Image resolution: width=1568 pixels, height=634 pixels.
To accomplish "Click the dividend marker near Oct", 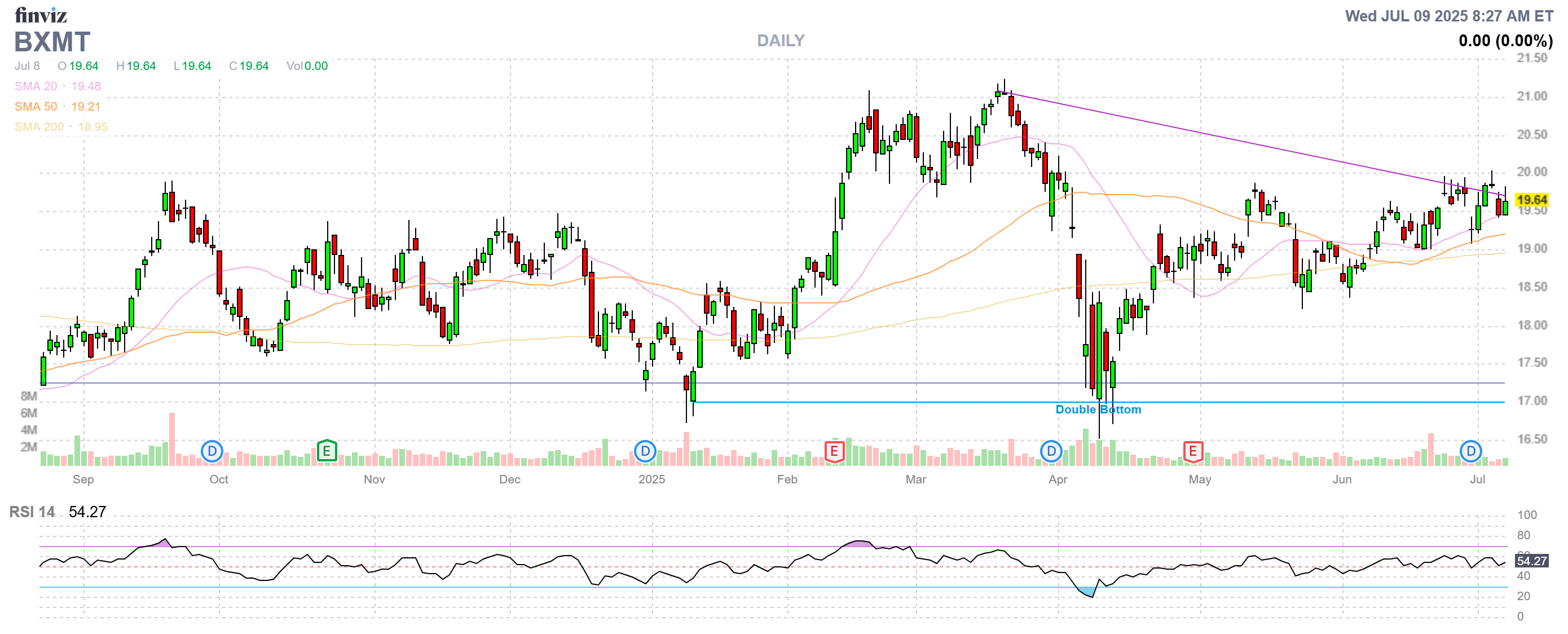I will click(212, 451).
